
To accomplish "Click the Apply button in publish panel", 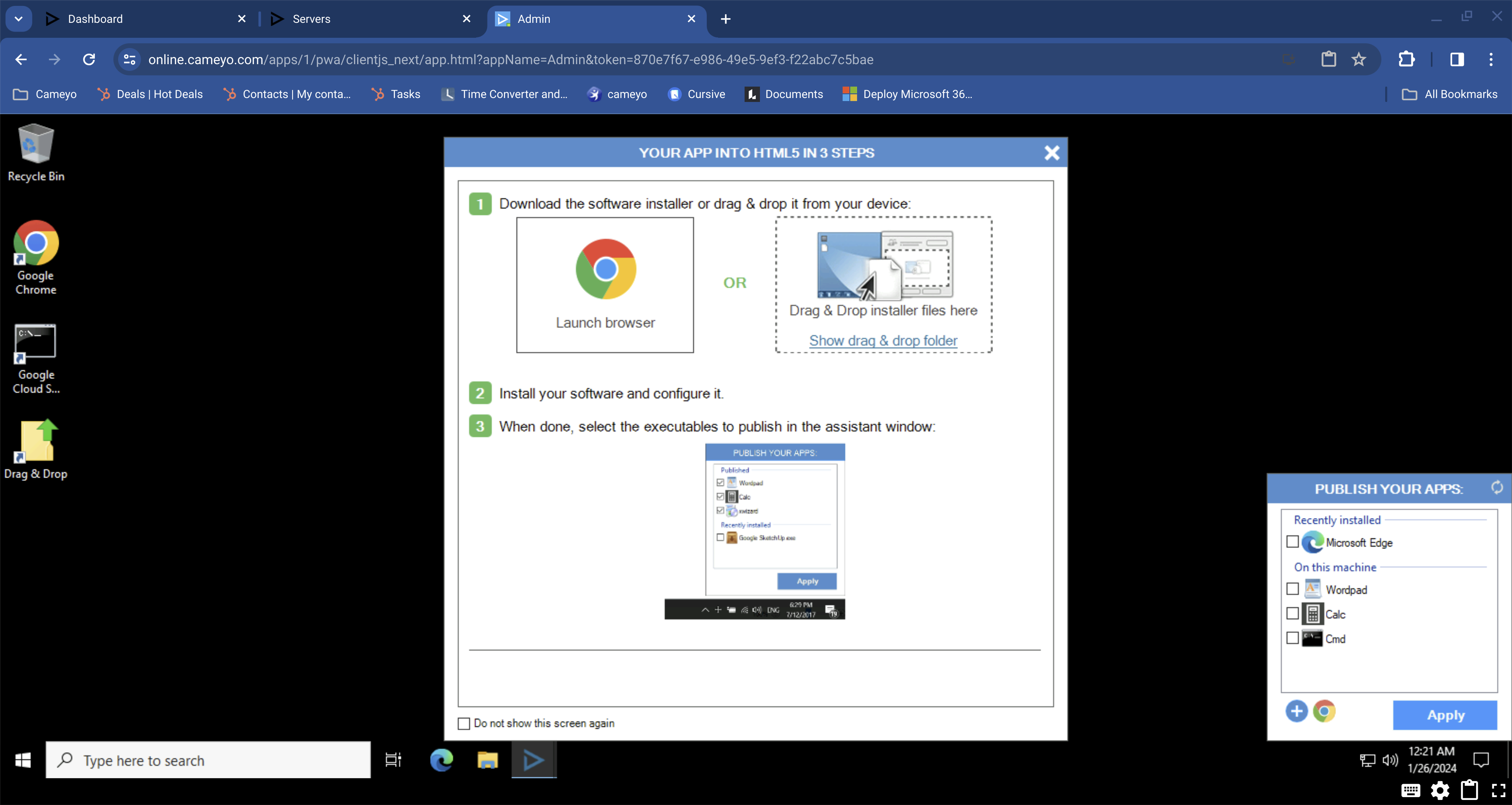I will [1445, 715].
